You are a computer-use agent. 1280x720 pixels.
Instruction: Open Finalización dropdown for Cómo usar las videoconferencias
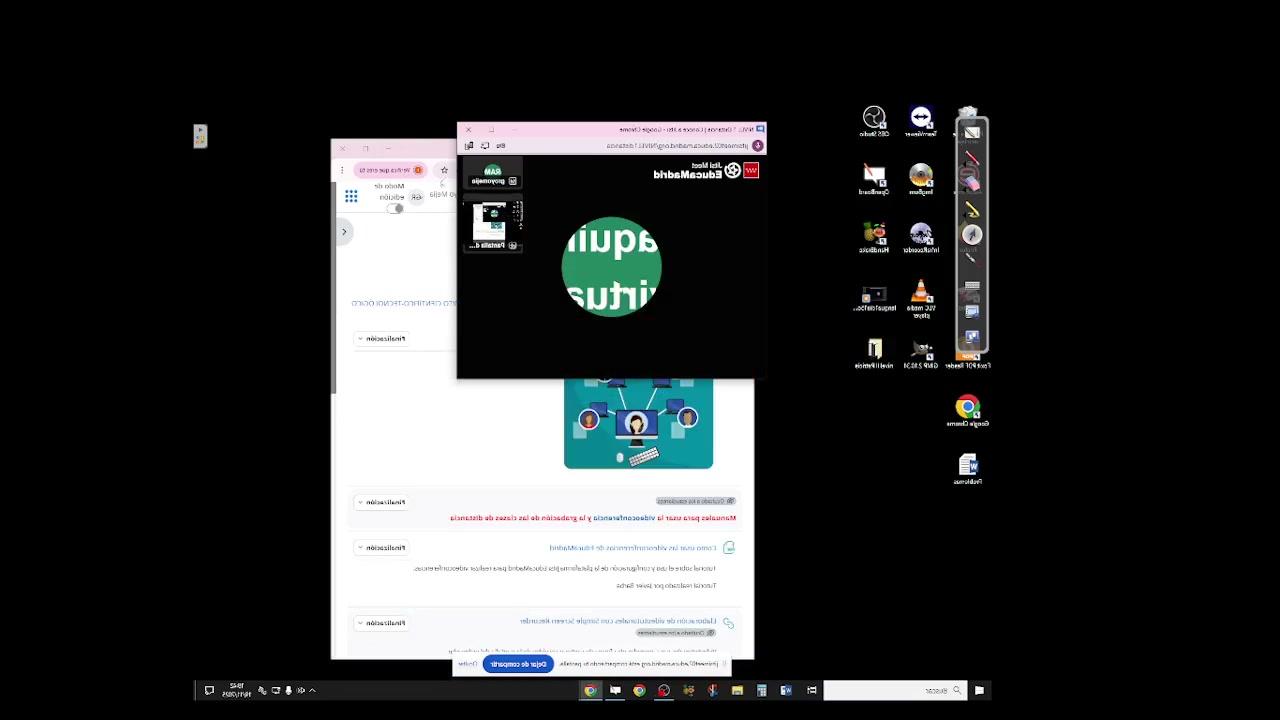click(380, 548)
